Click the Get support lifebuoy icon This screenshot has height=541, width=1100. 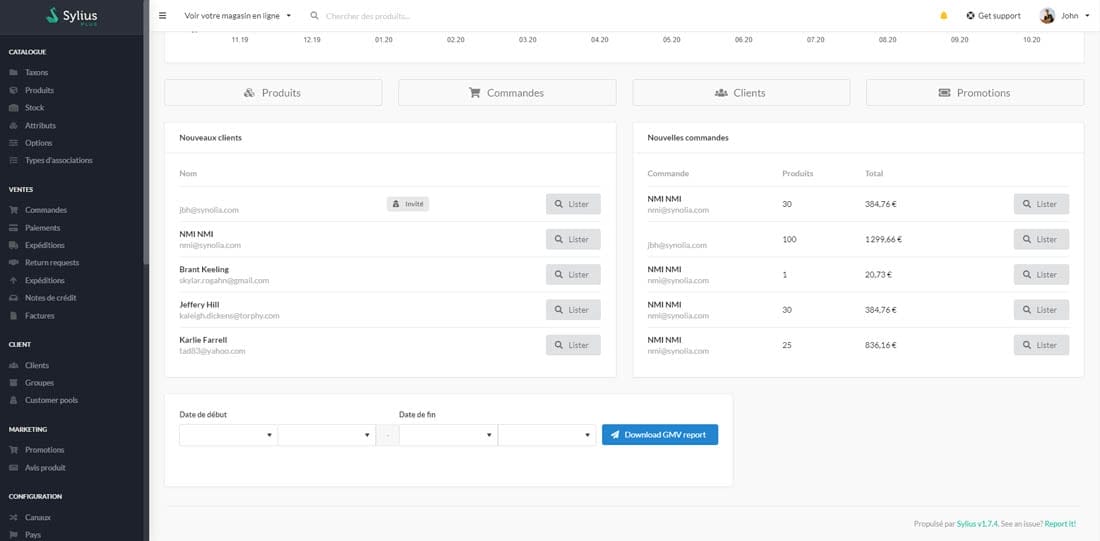tap(970, 15)
